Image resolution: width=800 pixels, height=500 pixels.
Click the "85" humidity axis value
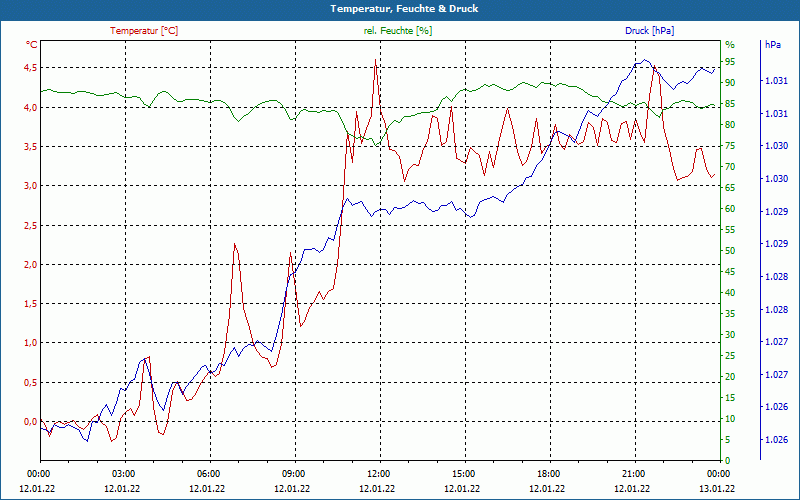tap(730, 104)
